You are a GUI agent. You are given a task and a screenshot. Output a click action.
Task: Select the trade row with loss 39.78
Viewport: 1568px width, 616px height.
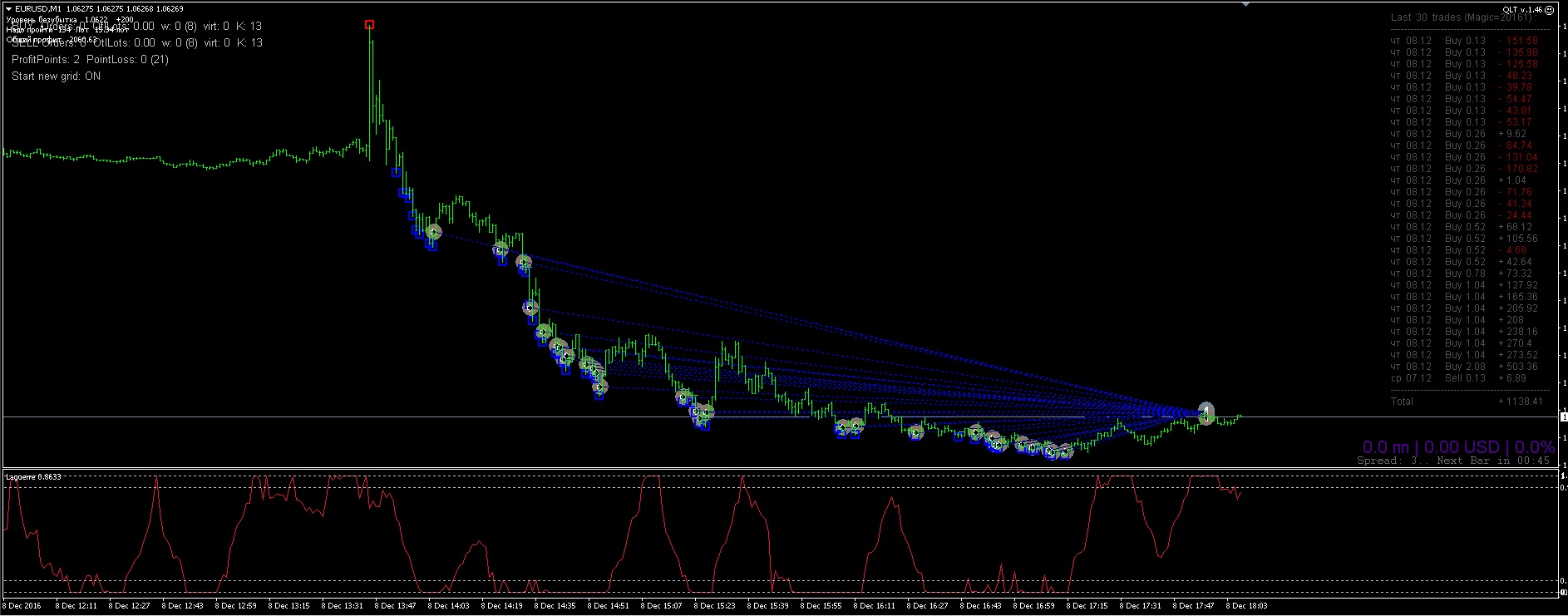pos(1462,87)
